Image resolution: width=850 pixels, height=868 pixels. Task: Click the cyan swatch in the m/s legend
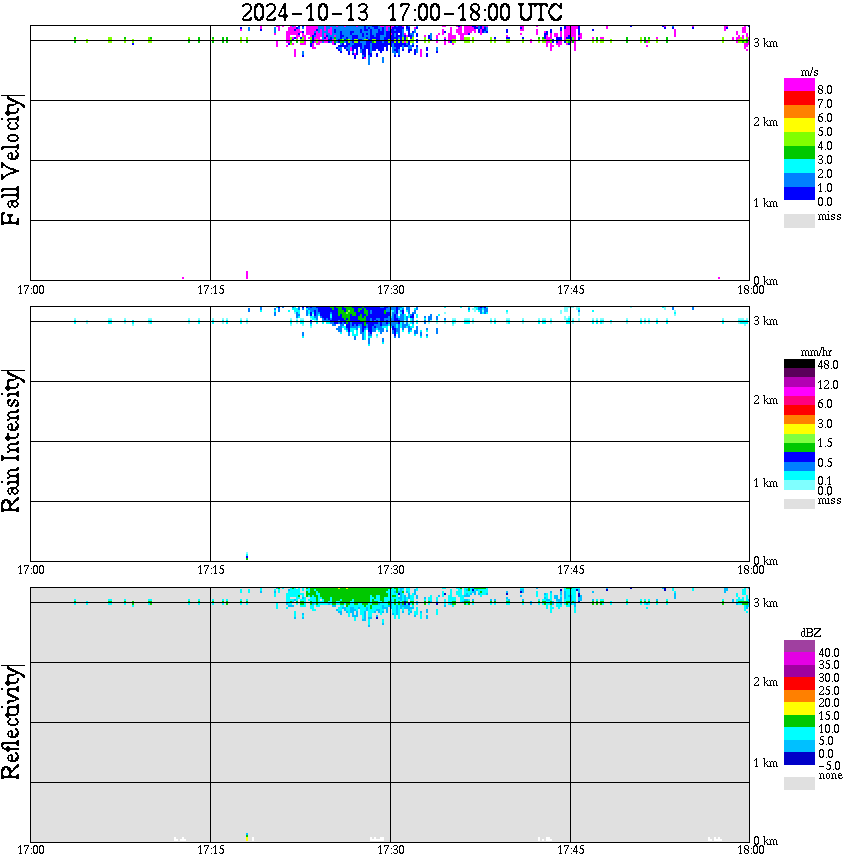click(x=799, y=166)
